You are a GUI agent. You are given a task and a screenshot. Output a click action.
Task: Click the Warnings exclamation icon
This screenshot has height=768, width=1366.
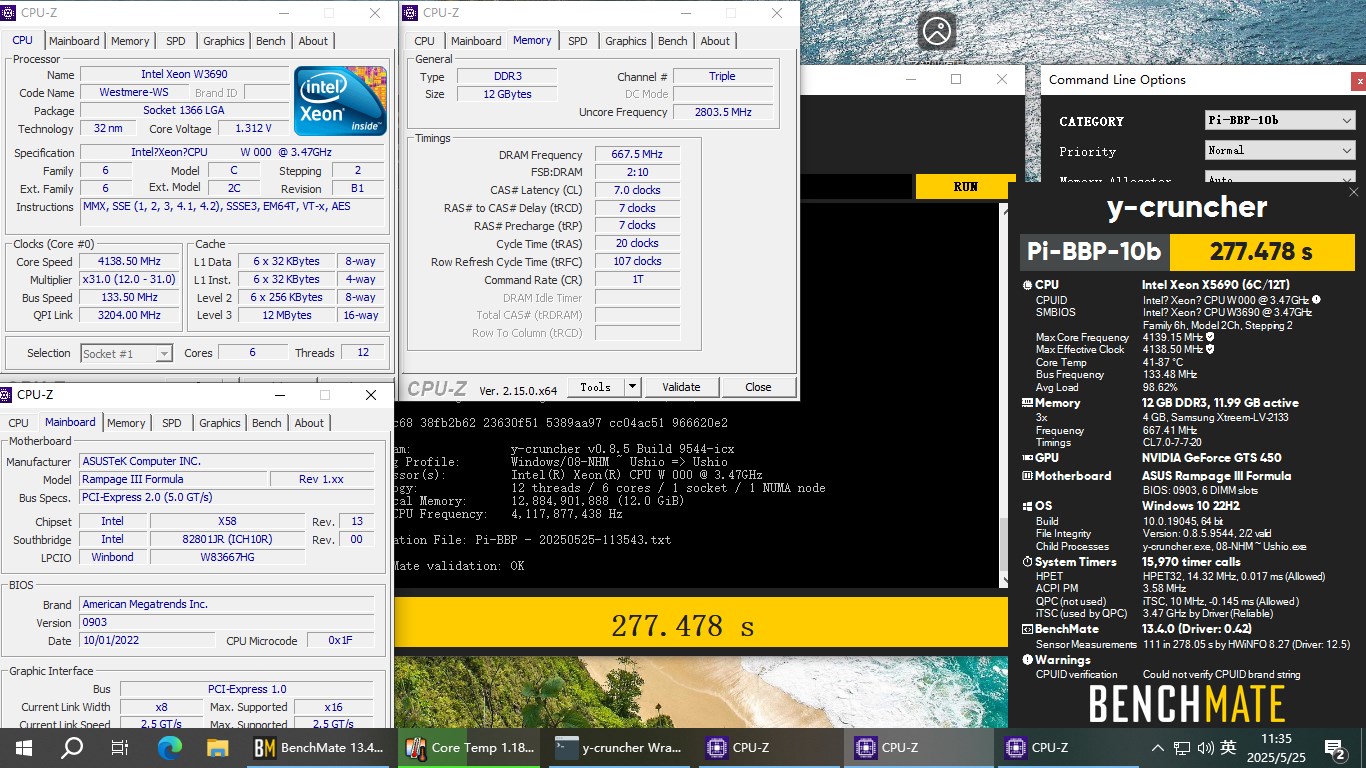click(1027, 660)
